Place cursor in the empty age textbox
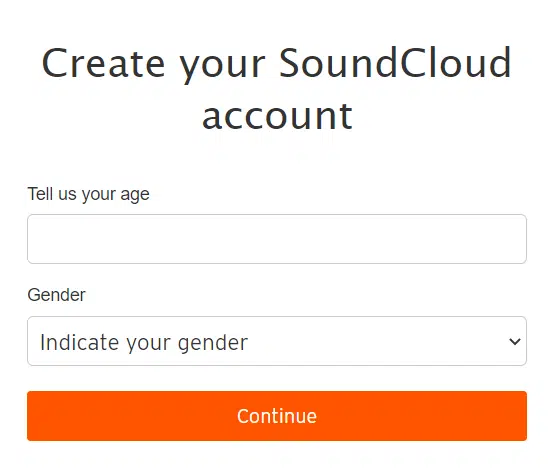Screen dimensions: 555x474 tap(277, 239)
